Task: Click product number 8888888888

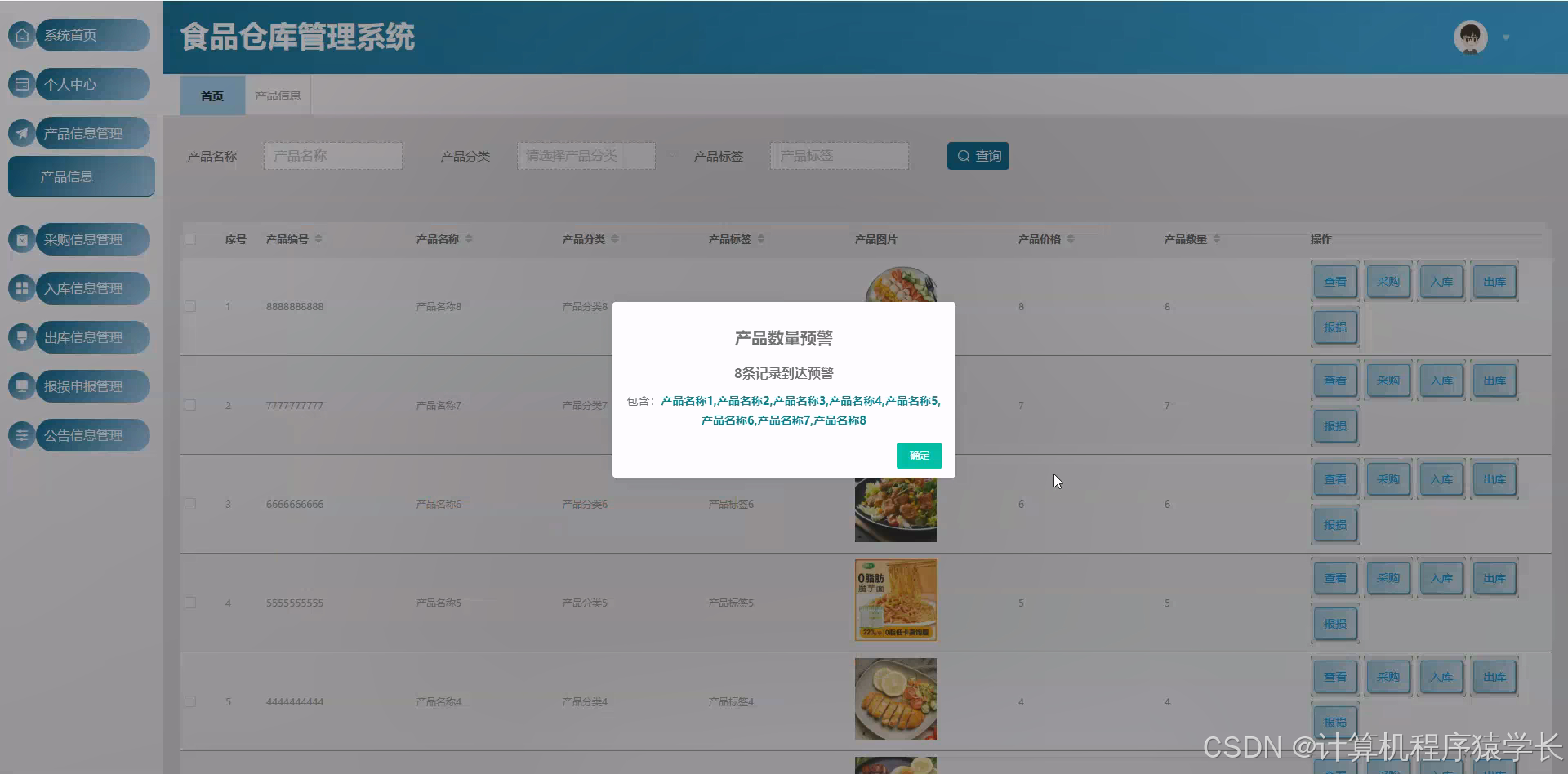Action: (x=295, y=307)
